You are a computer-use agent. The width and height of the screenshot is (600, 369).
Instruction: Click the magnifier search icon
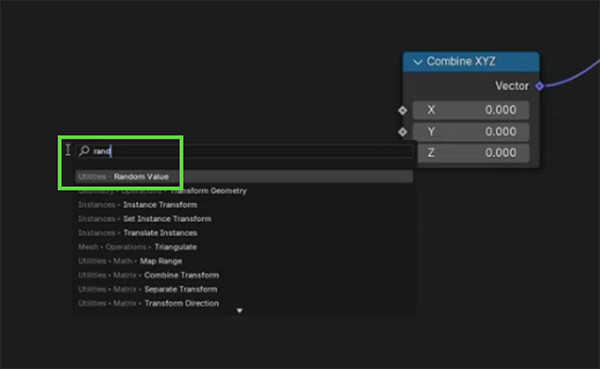(84, 150)
